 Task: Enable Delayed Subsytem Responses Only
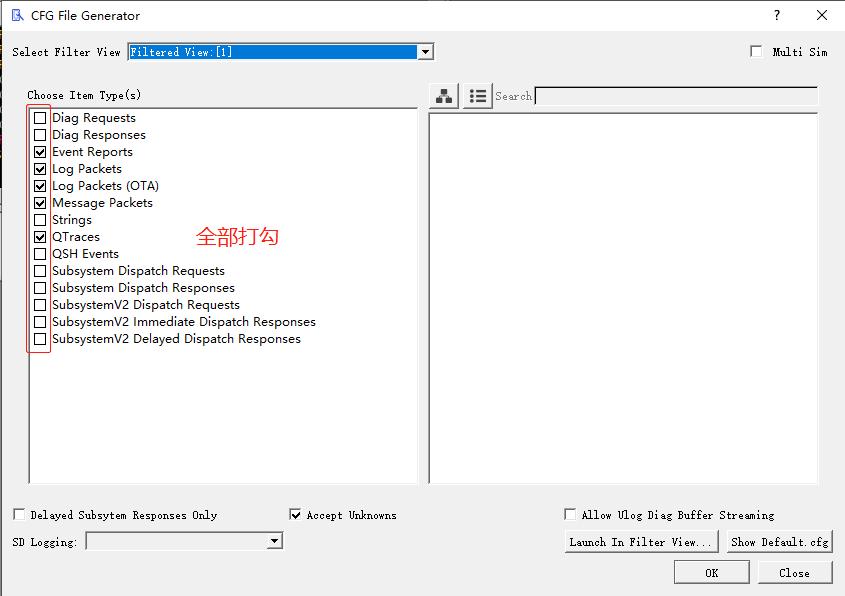point(18,514)
